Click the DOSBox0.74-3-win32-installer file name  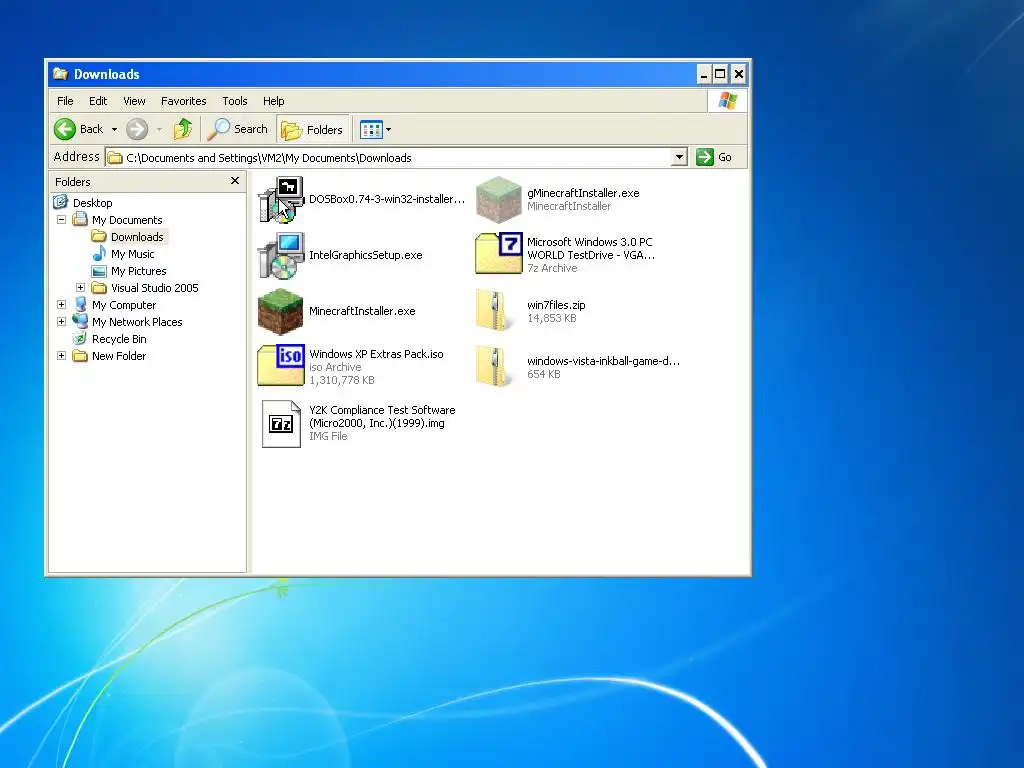(387, 199)
